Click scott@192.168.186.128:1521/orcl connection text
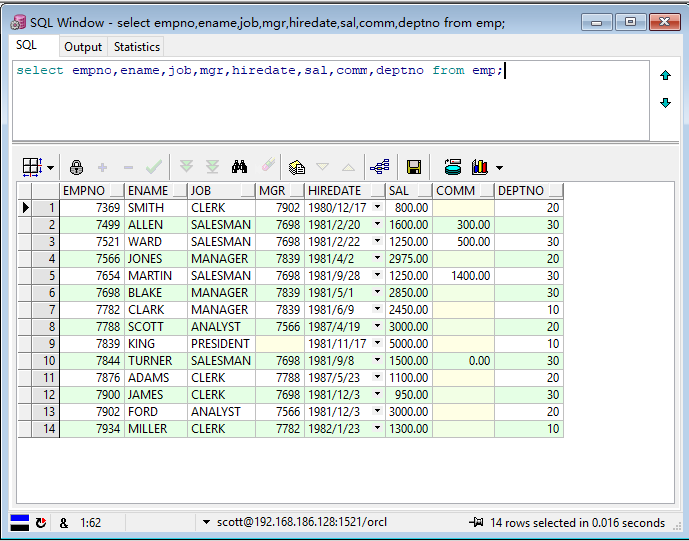This screenshot has width=689, height=541. [302, 522]
